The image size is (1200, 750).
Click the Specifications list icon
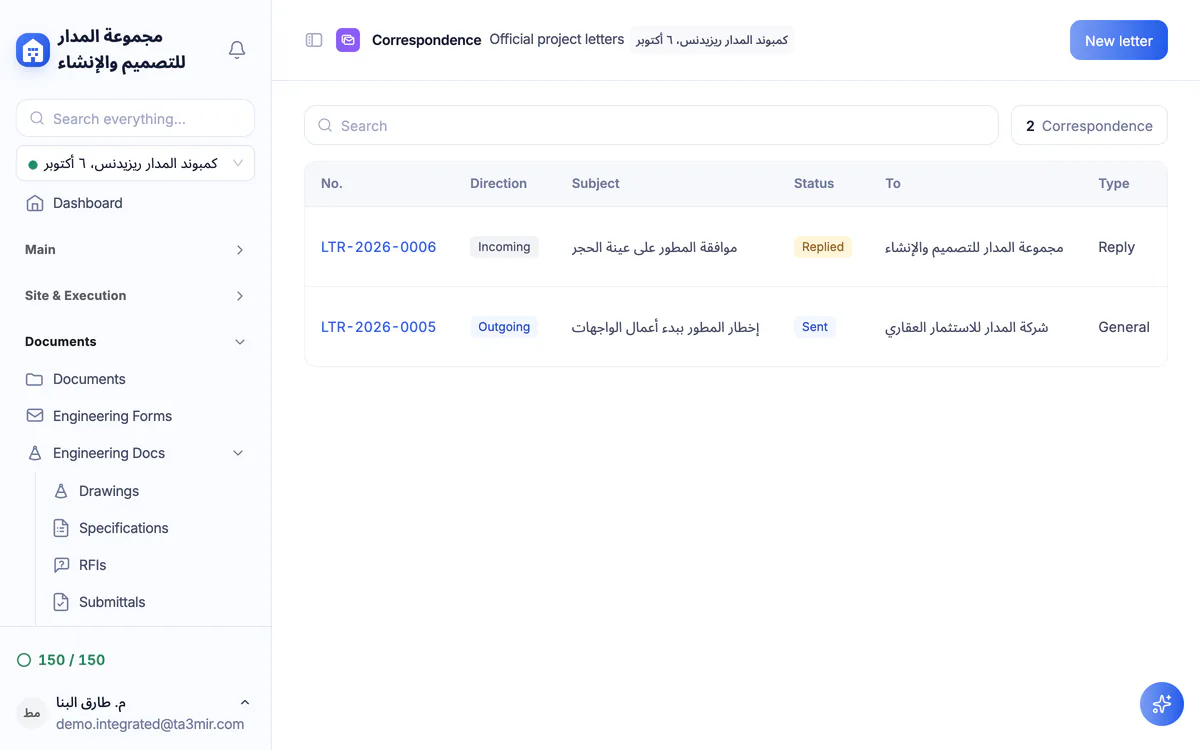61,528
